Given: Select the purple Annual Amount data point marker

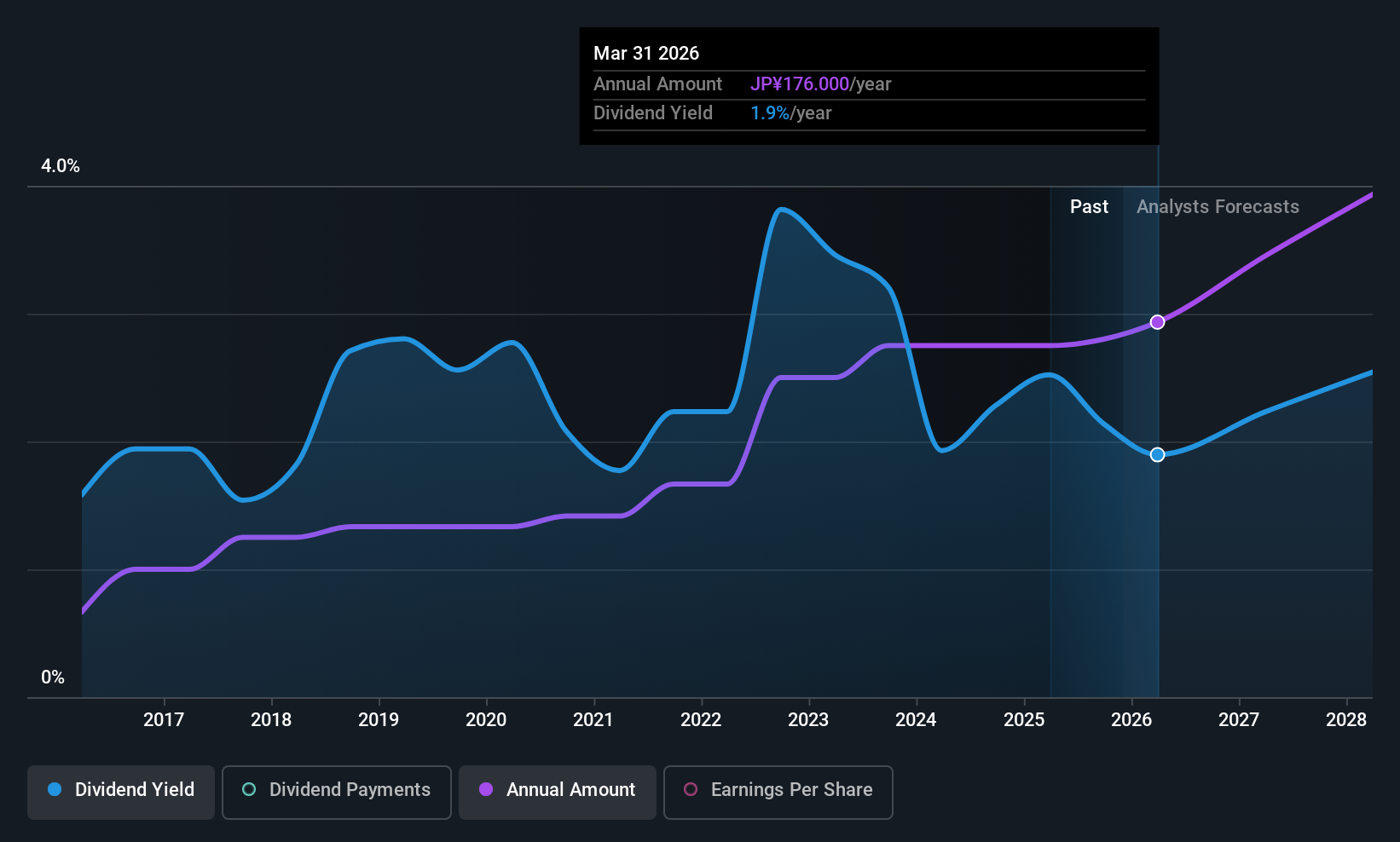Looking at the screenshot, I should 1157,322.
